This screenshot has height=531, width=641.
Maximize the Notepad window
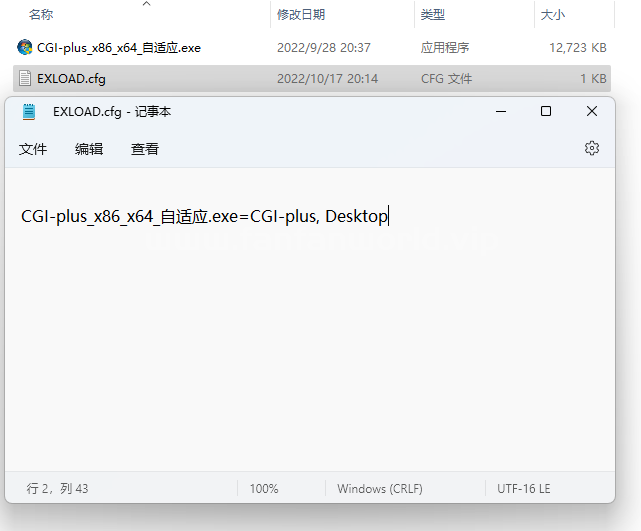click(x=545, y=112)
